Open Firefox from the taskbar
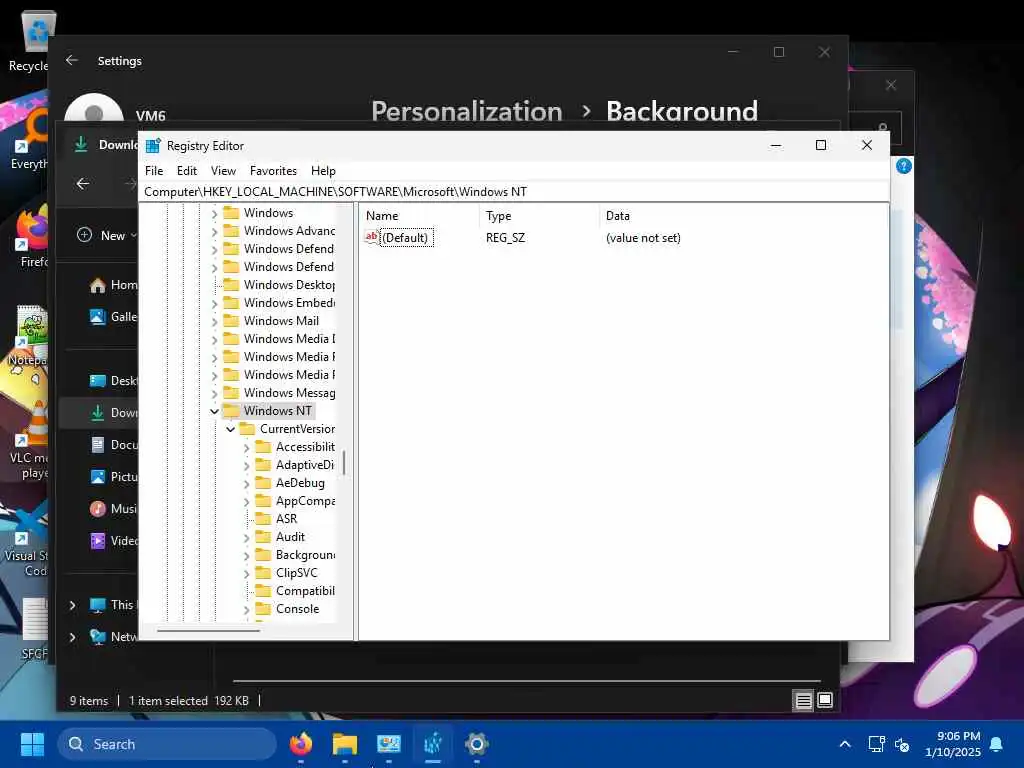The image size is (1024, 768). [x=301, y=744]
